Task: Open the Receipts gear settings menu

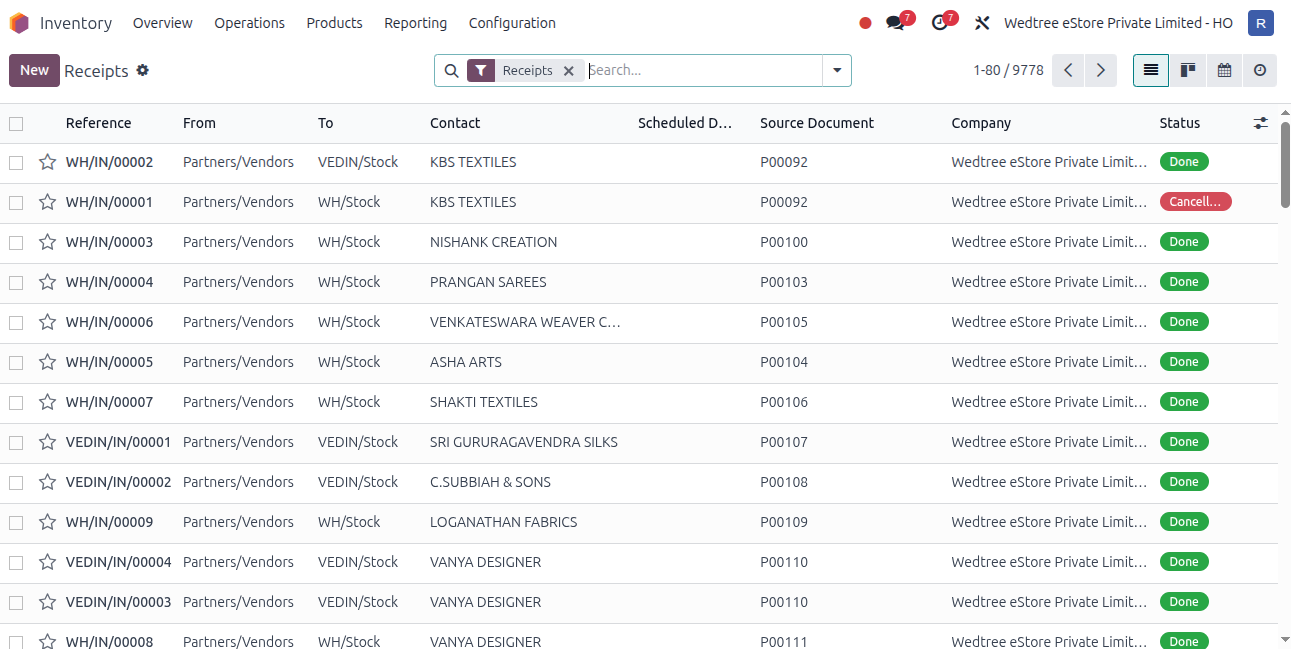Action: (x=143, y=70)
